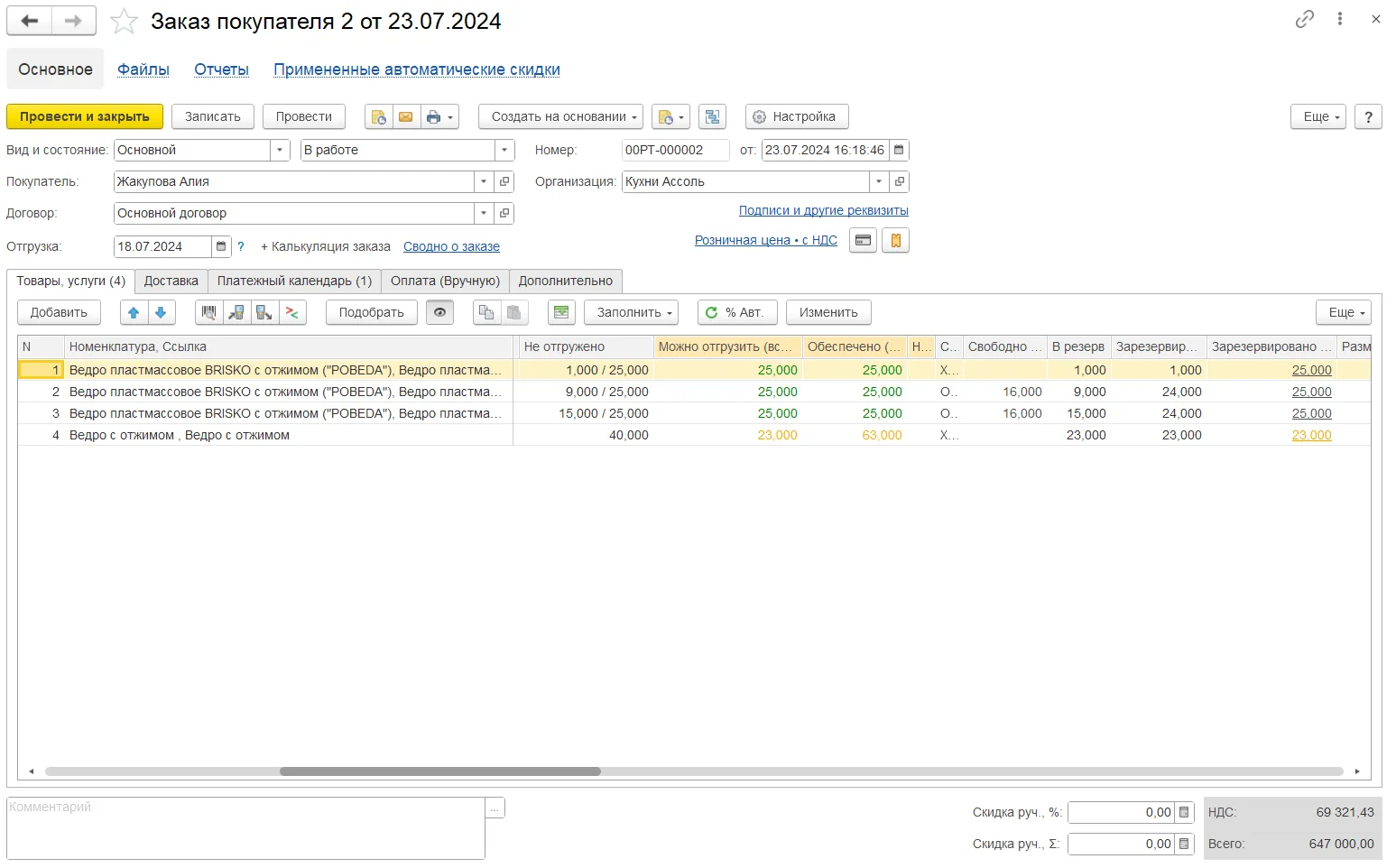Open calendar picker for document date

point(899,150)
